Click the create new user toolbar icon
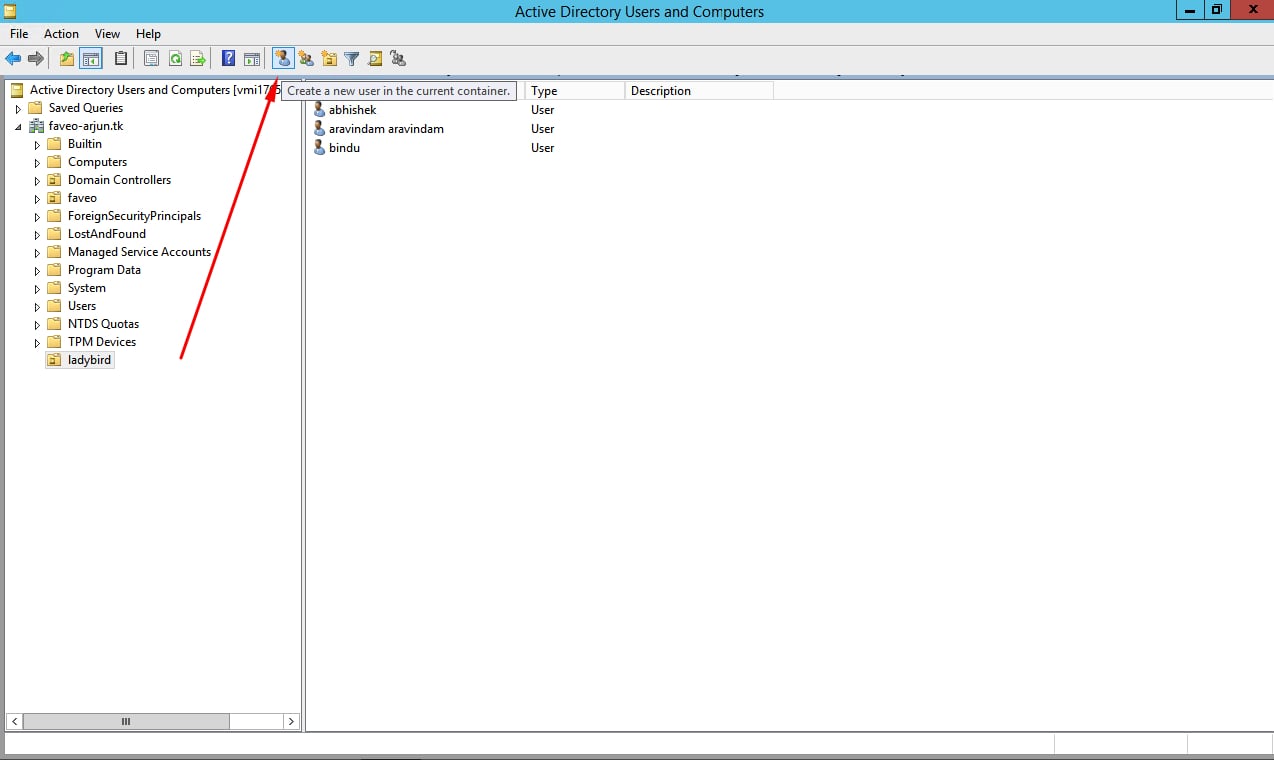Viewport: 1274px width, 760px height. (x=283, y=59)
